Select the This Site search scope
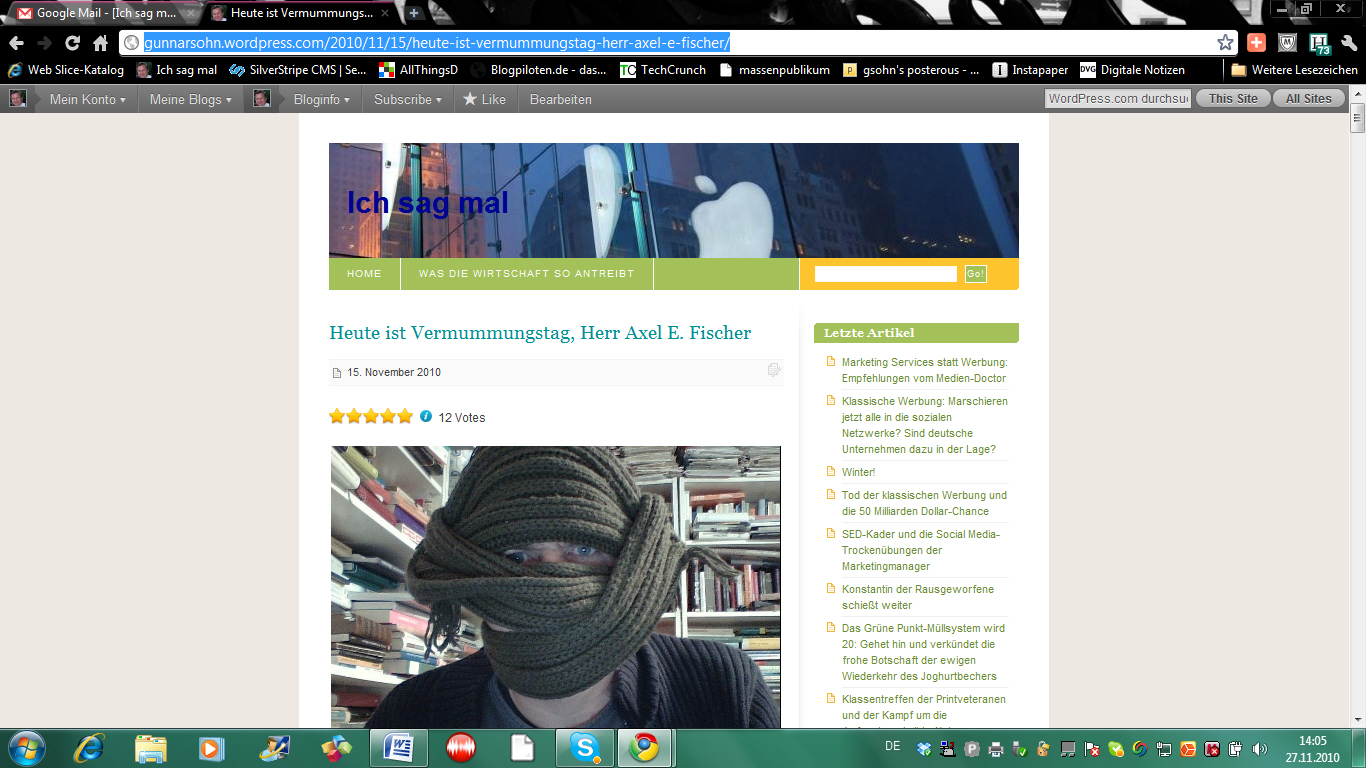This screenshot has width=1366, height=768. 1233,99
